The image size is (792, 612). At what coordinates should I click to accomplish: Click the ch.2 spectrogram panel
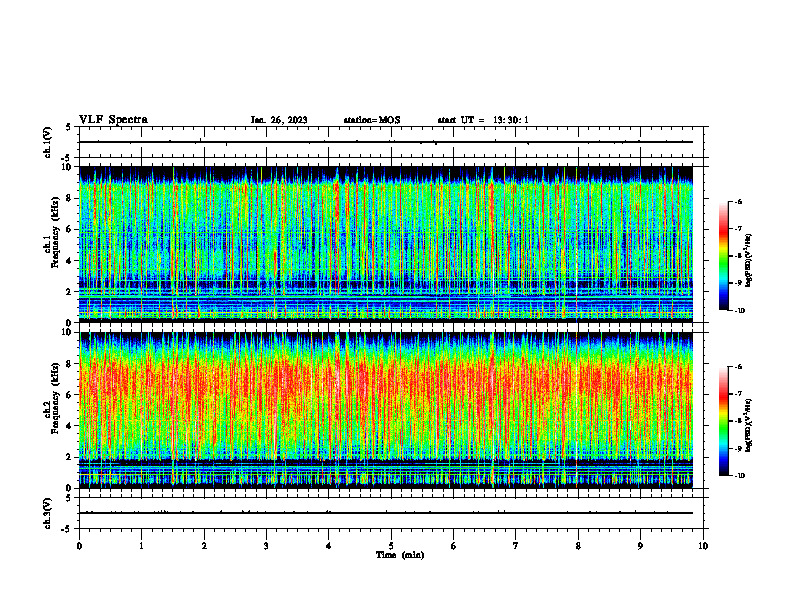click(386, 410)
